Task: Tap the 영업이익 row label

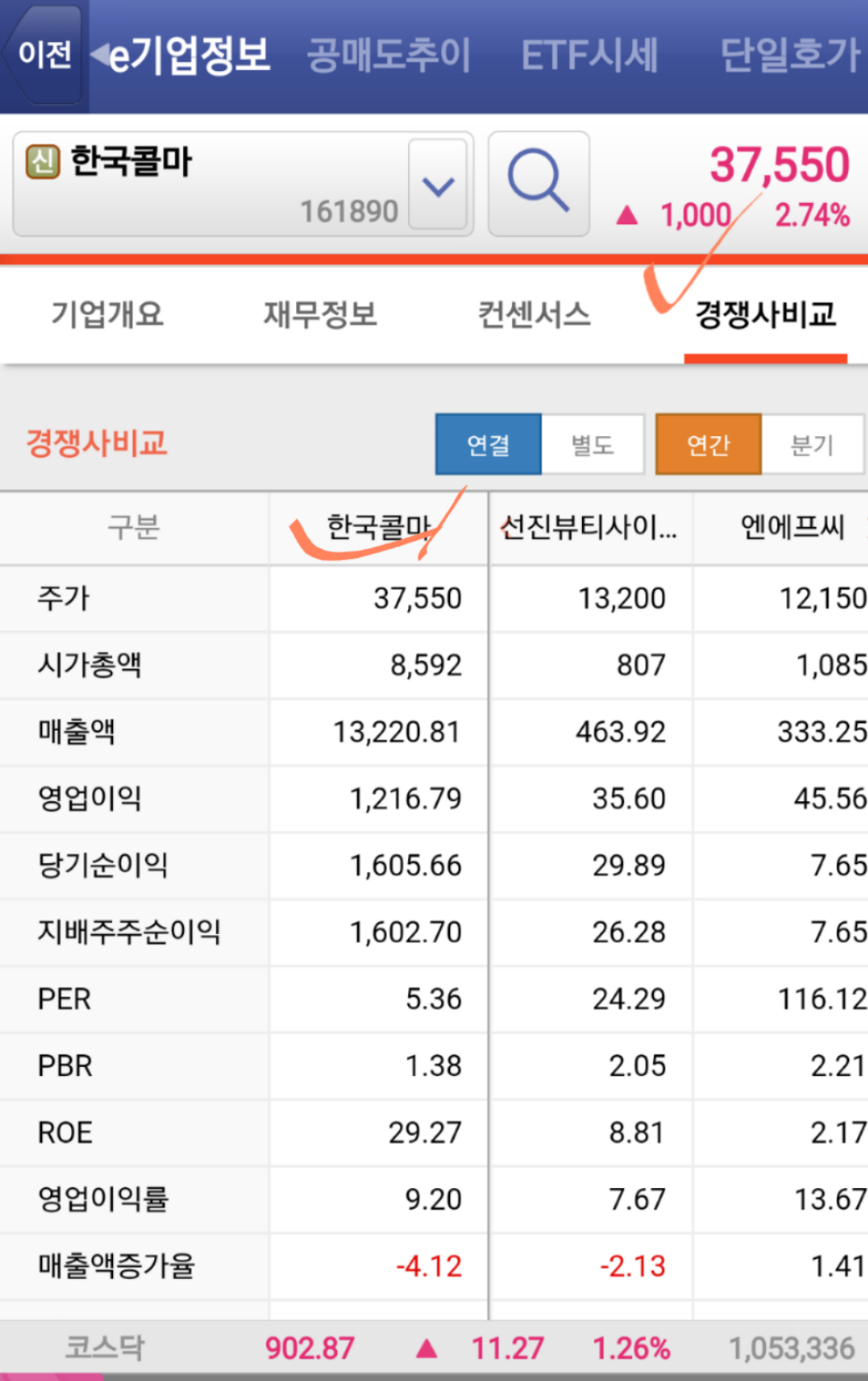Action: click(89, 798)
